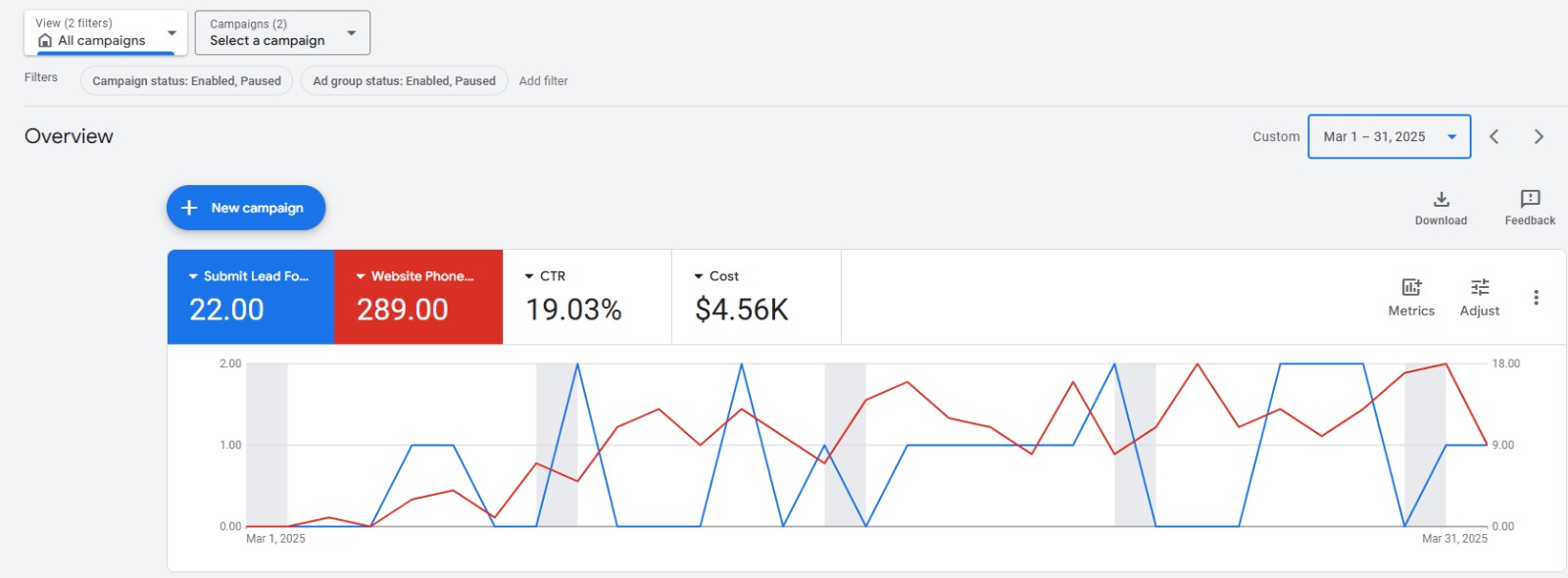Click the dropdown arrow in the date range box
This screenshot has height=578, width=1568.
click(x=1451, y=137)
